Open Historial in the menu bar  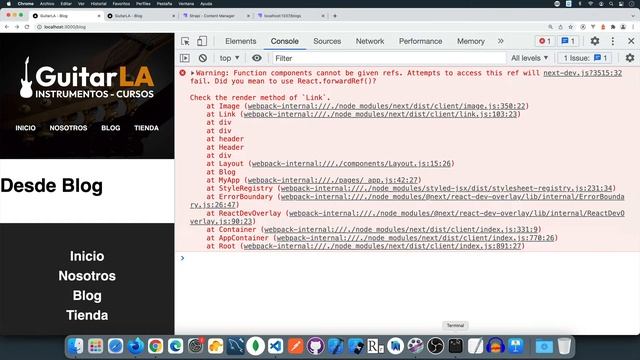point(98,4)
